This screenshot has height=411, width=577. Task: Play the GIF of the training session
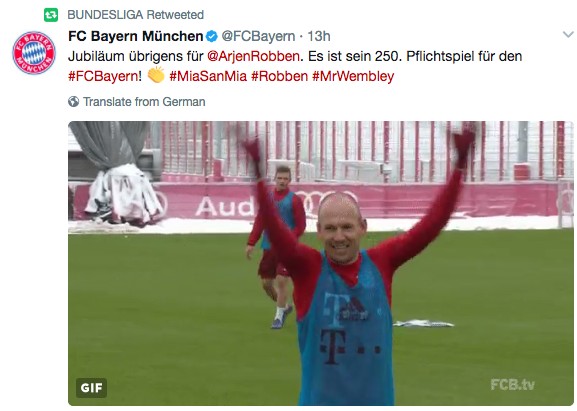pyautogui.click(x=321, y=263)
